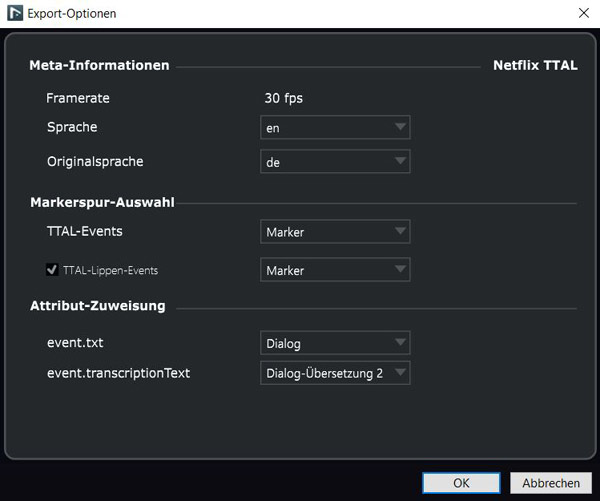Uncheck the TTAL-Lippen-Events checkbox
The width and height of the screenshot is (600, 501).
52,270
